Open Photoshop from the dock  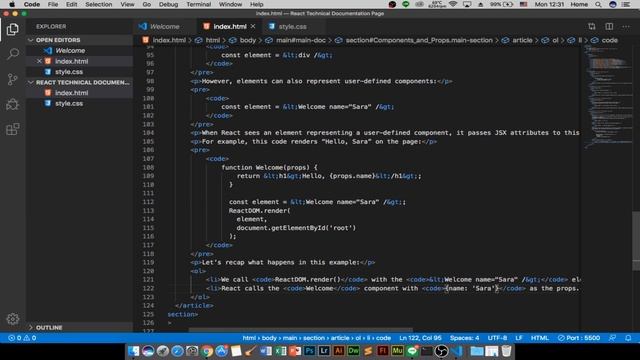point(309,351)
